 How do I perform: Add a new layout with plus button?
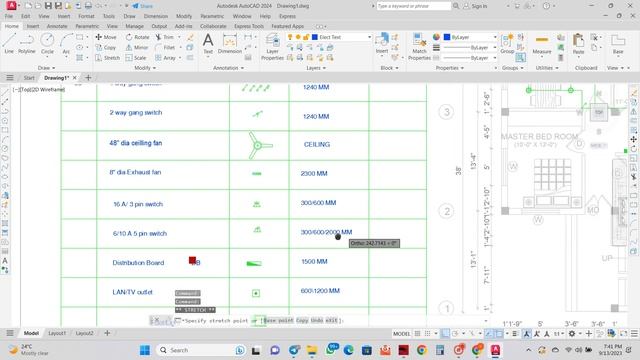(107, 333)
